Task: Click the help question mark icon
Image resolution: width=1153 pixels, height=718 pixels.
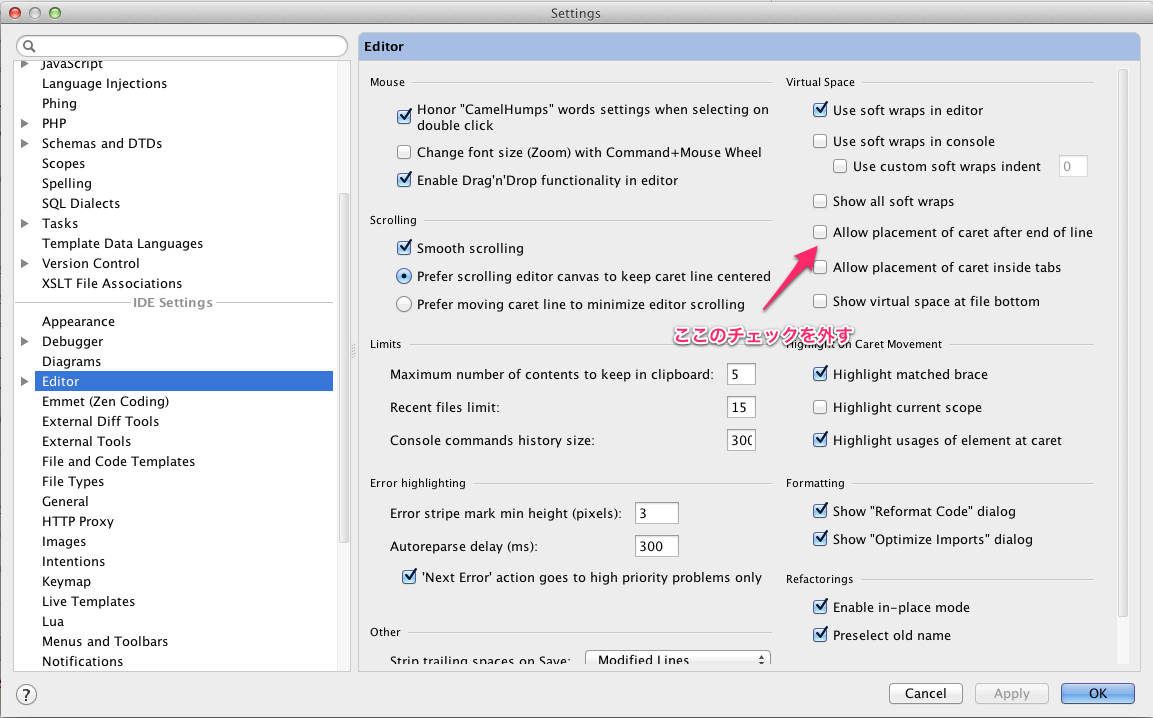Action: (27, 694)
